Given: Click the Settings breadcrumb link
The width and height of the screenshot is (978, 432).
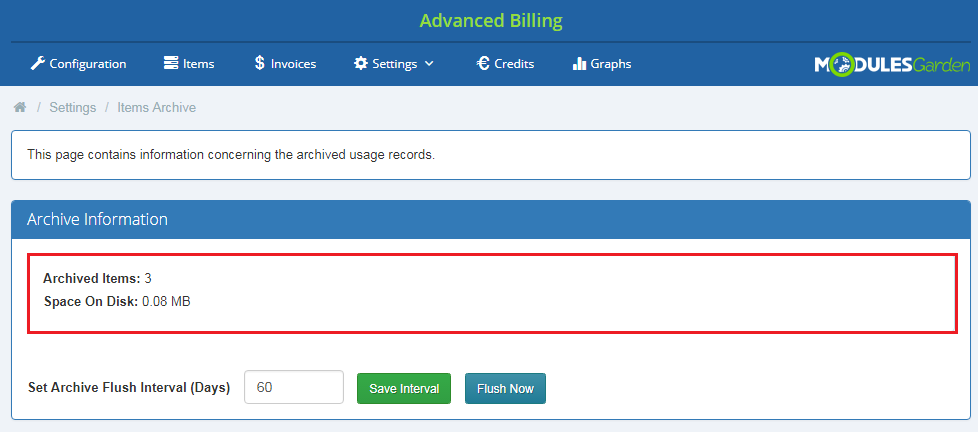Looking at the screenshot, I should point(73,107).
